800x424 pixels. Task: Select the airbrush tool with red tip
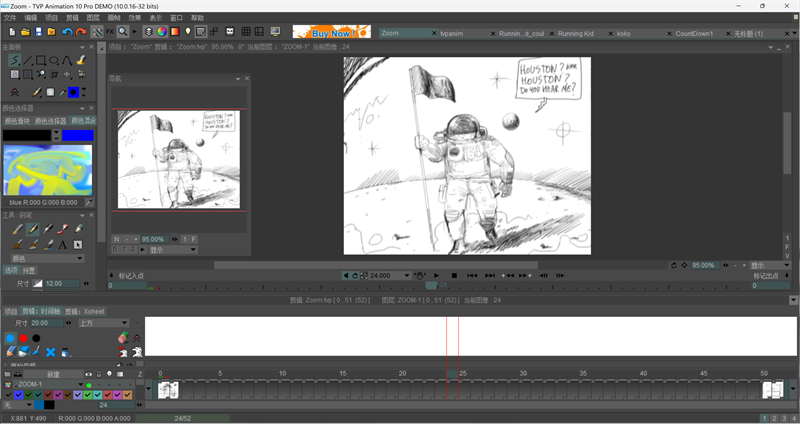click(x=63, y=229)
